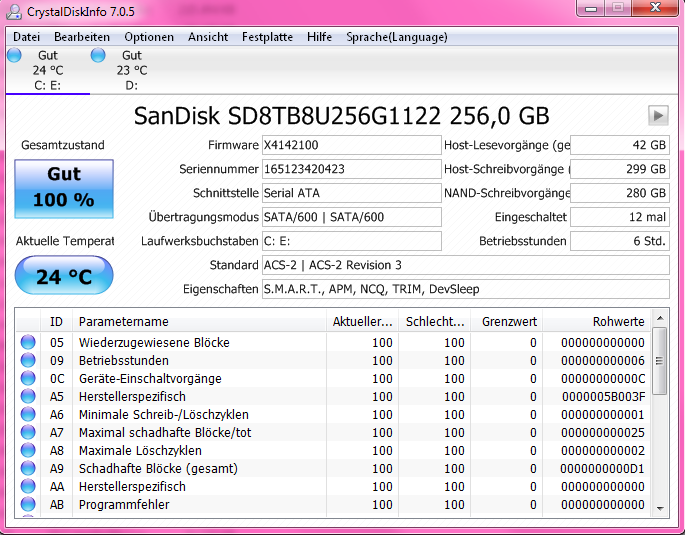Screen dimensions: 685x535
Task: Open the Bearbeiten menu
Action: pos(82,37)
